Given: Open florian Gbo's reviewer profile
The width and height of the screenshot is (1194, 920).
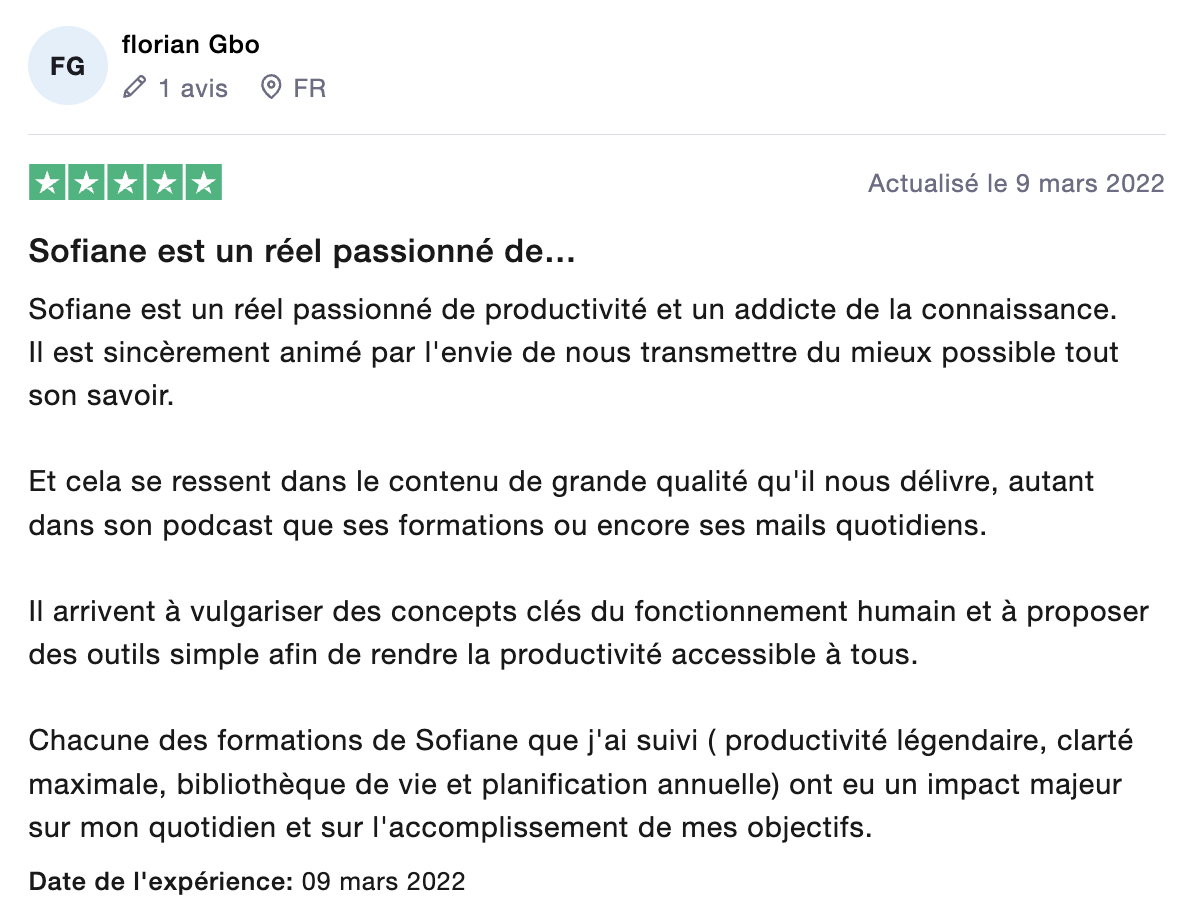Looking at the screenshot, I should (x=190, y=45).
